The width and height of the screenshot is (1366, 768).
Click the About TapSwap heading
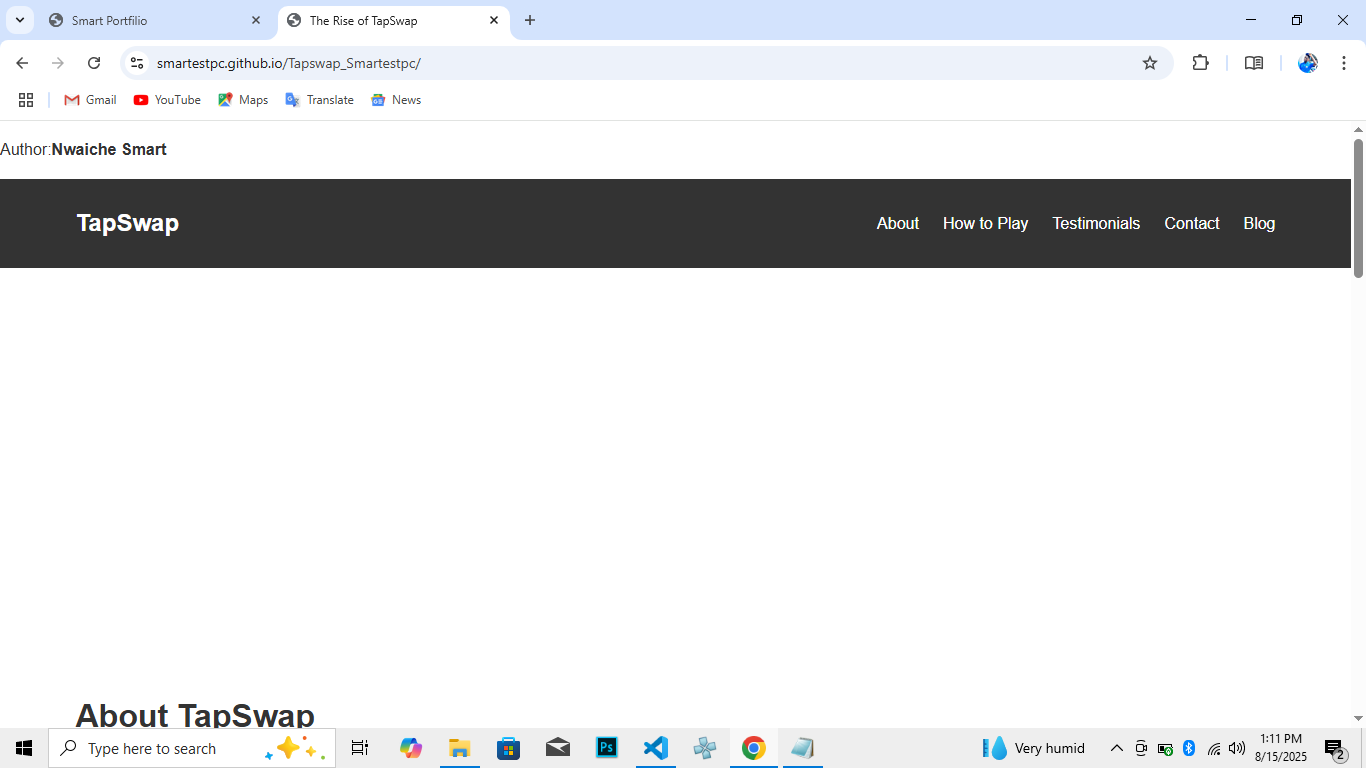click(x=195, y=714)
